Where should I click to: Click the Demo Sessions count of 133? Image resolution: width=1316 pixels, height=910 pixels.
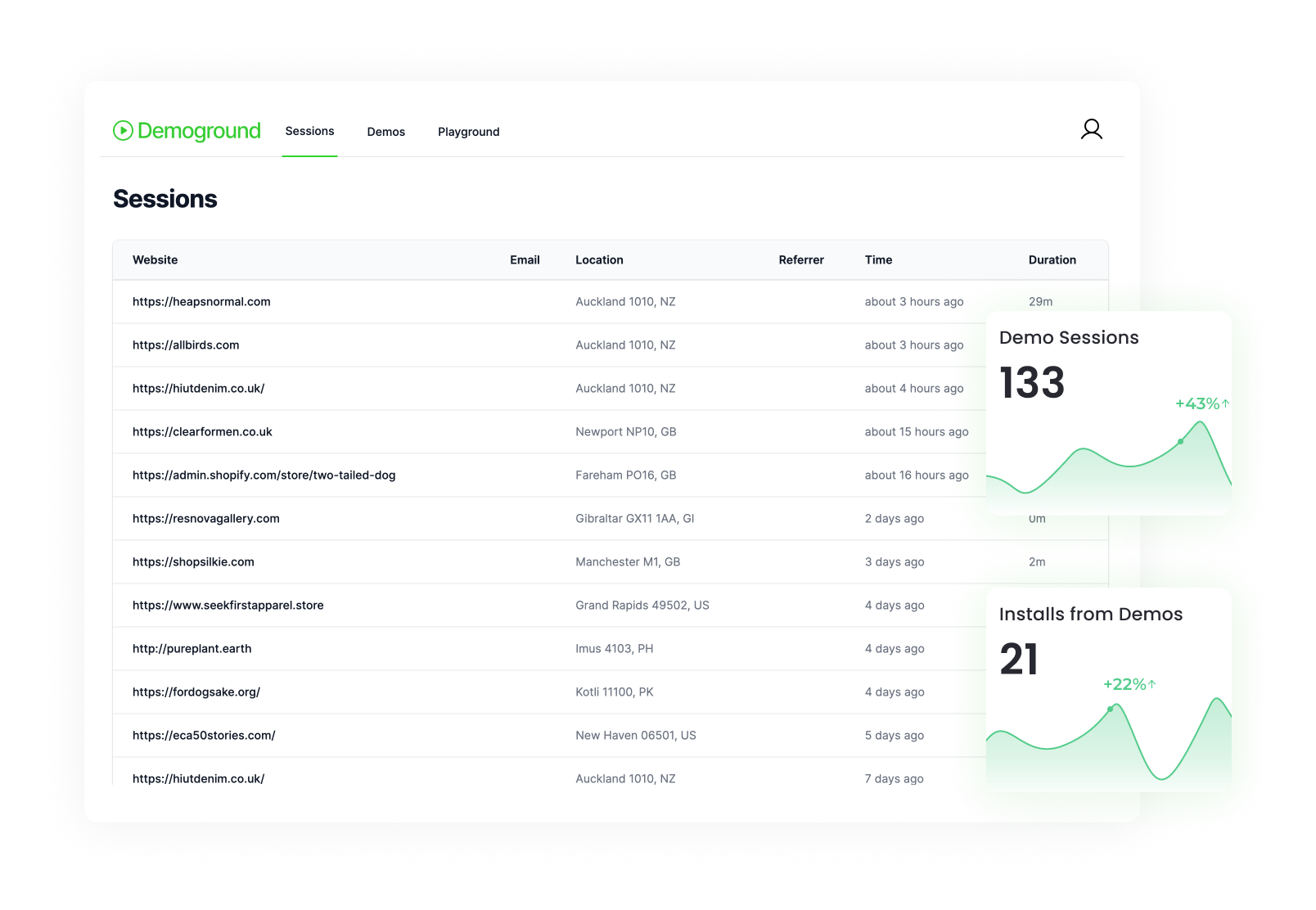click(x=1032, y=383)
